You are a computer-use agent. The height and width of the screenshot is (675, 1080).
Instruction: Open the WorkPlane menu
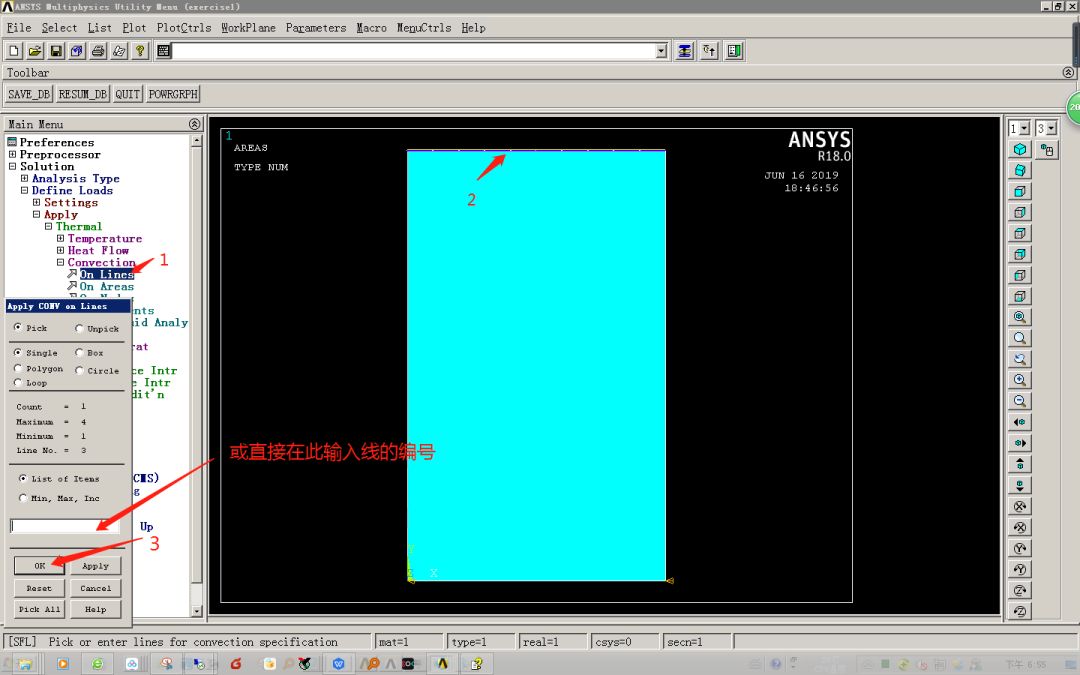247,28
